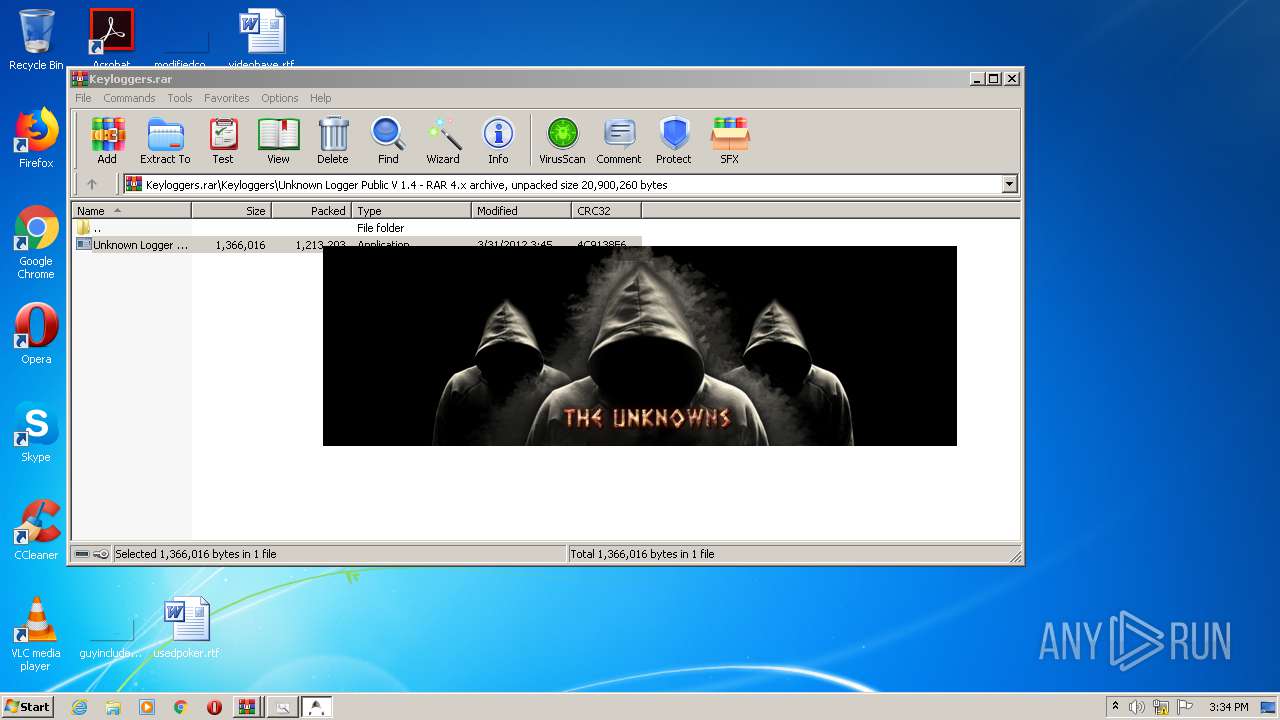
Task: Sort by Type column header
Action: pos(411,211)
